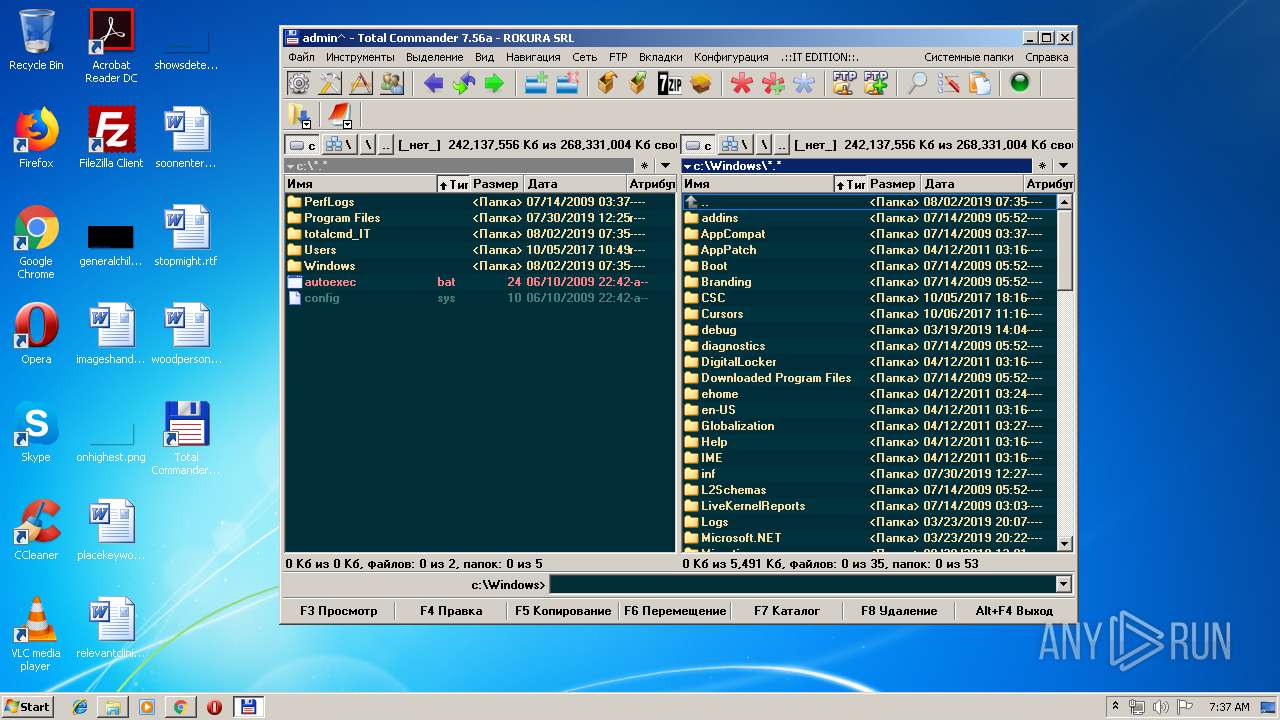Open the Инструменты menu
The height and width of the screenshot is (720, 1280).
click(x=360, y=57)
